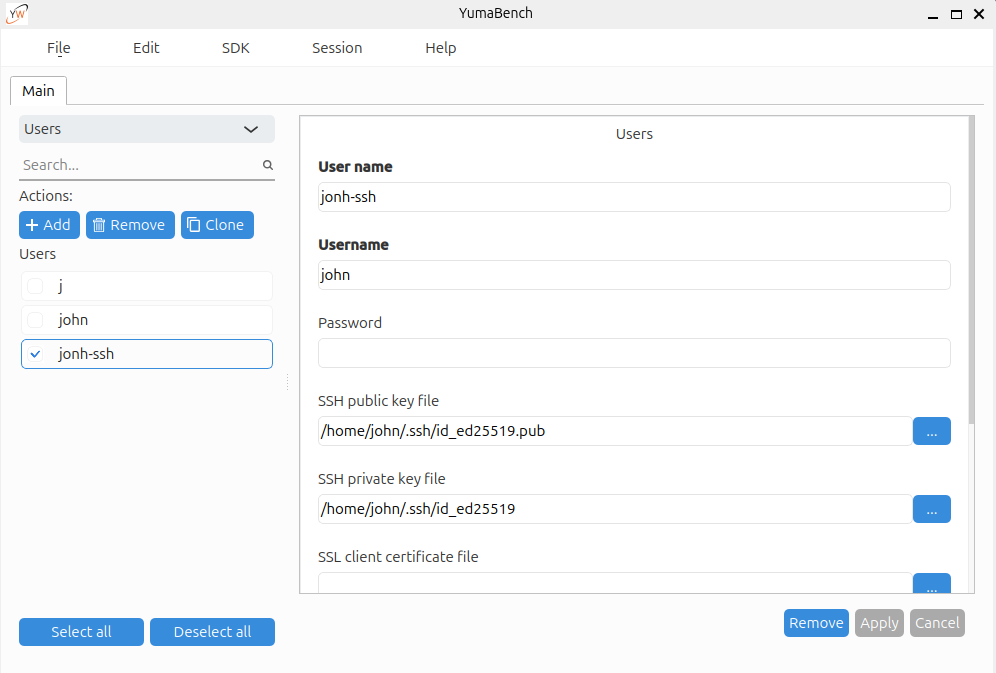Click Deselect all button
996x673 pixels.
point(212,632)
